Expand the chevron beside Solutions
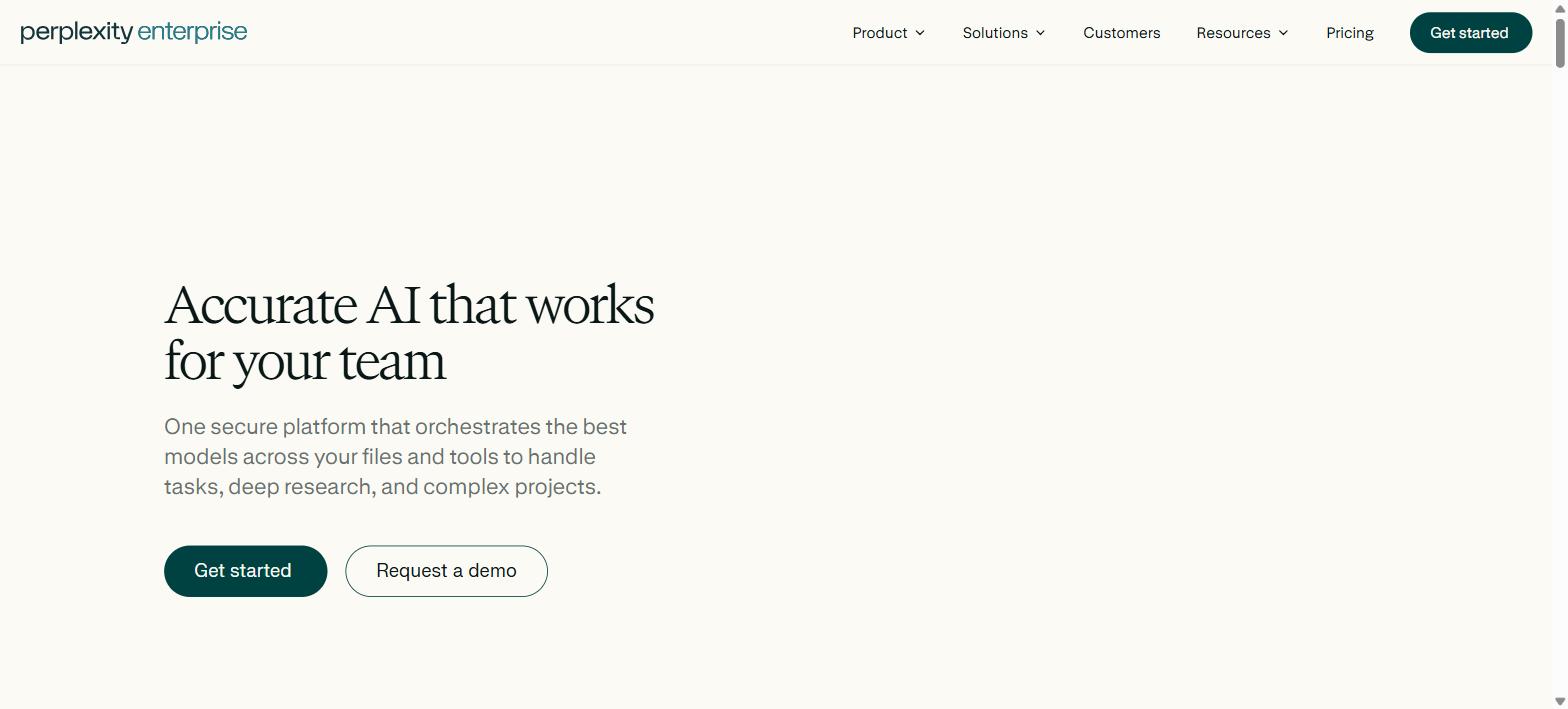Viewport: 1568px width, 709px height. (1040, 33)
